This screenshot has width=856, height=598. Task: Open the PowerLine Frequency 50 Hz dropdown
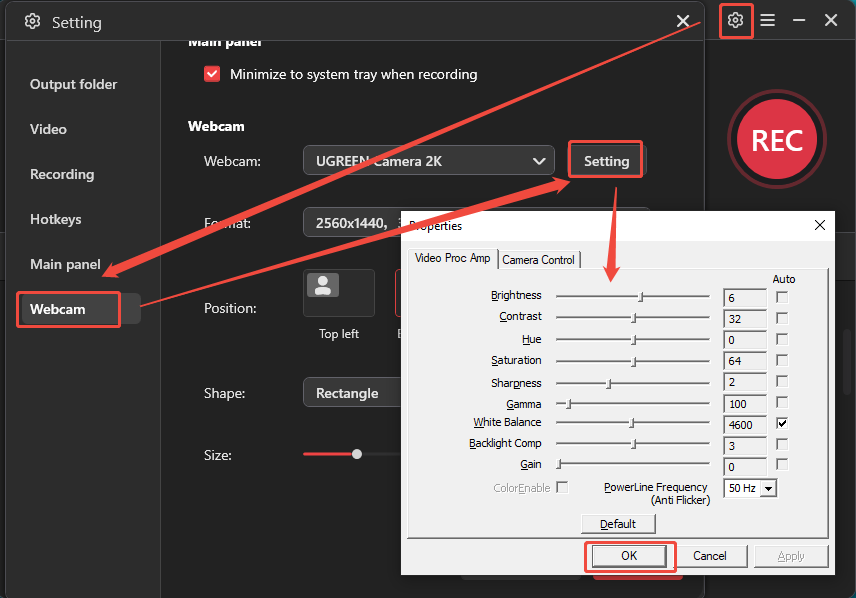[x=750, y=488]
